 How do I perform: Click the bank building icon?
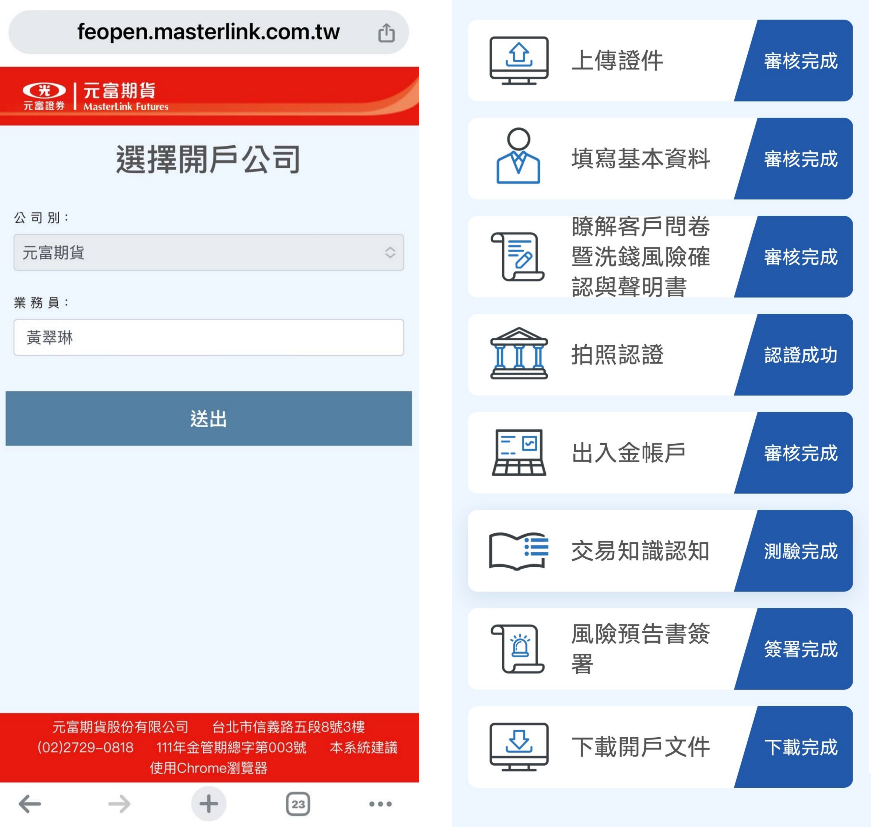(x=519, y=353)
